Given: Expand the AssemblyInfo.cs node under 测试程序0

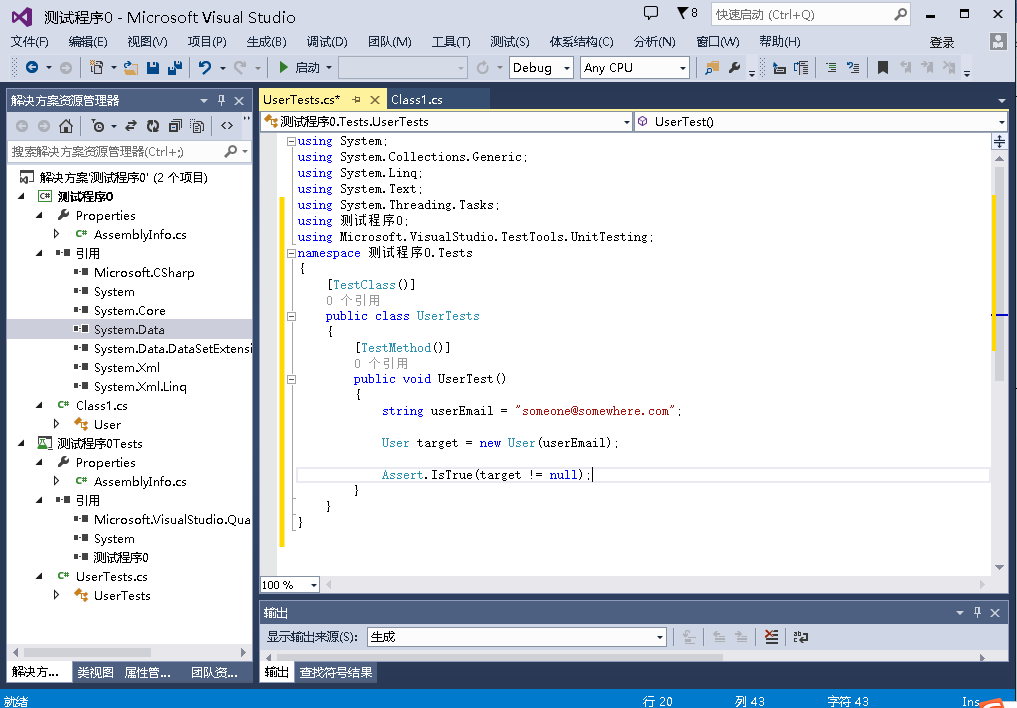Looking at the screenshot, I should (x=56, y=234).
